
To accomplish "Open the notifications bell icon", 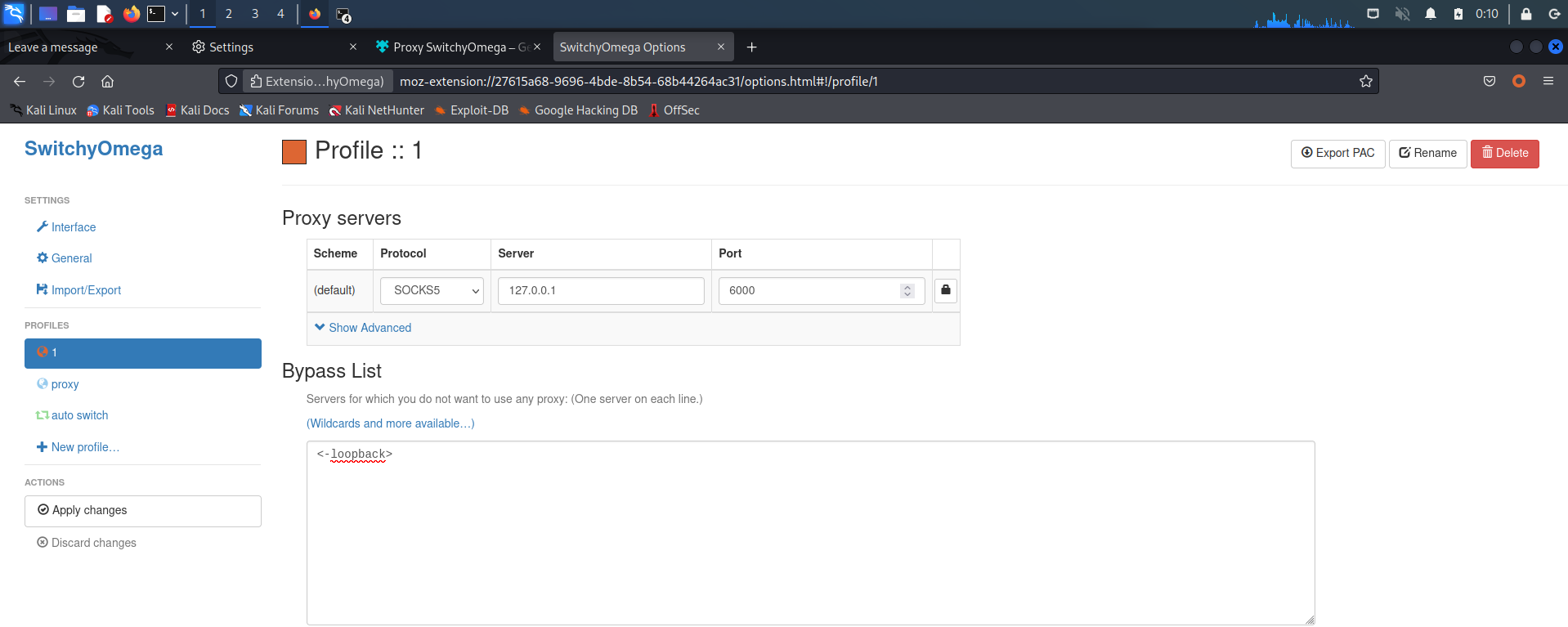I will coord(1431,14).
